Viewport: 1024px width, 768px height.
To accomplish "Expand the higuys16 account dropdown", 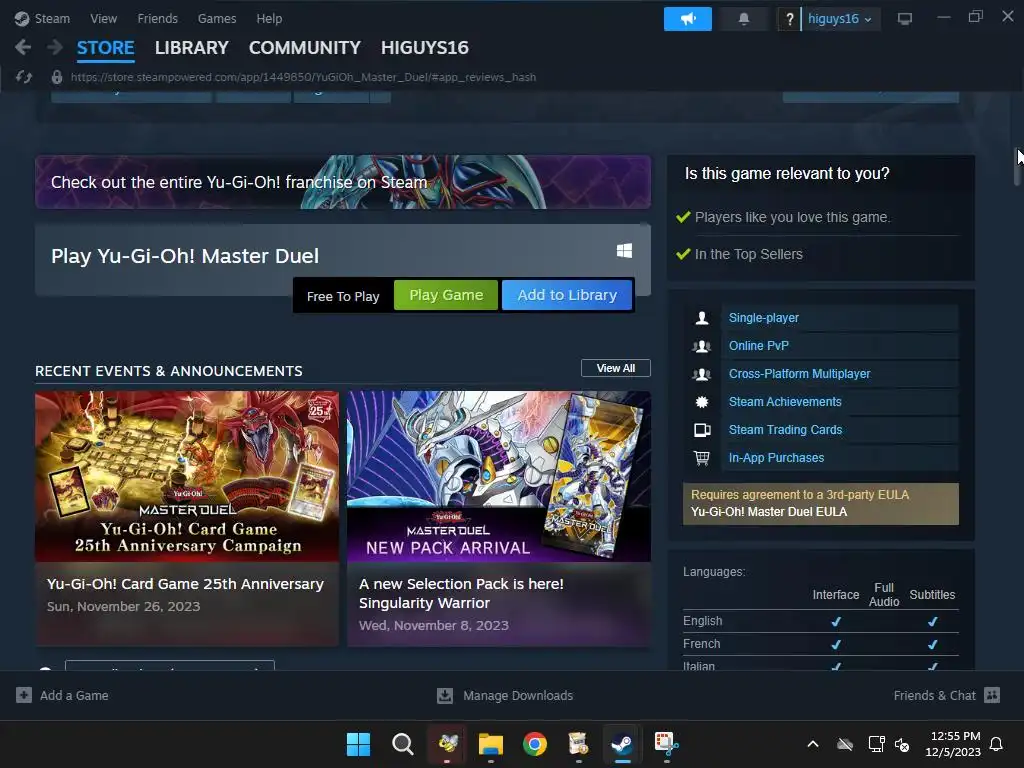I will (x=840, y=19).
